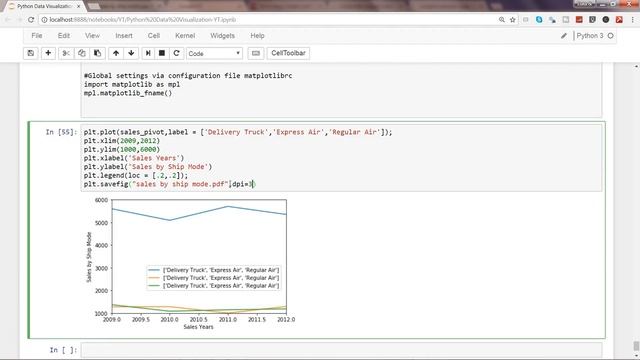Click the shield extension icon

(592, 20)
